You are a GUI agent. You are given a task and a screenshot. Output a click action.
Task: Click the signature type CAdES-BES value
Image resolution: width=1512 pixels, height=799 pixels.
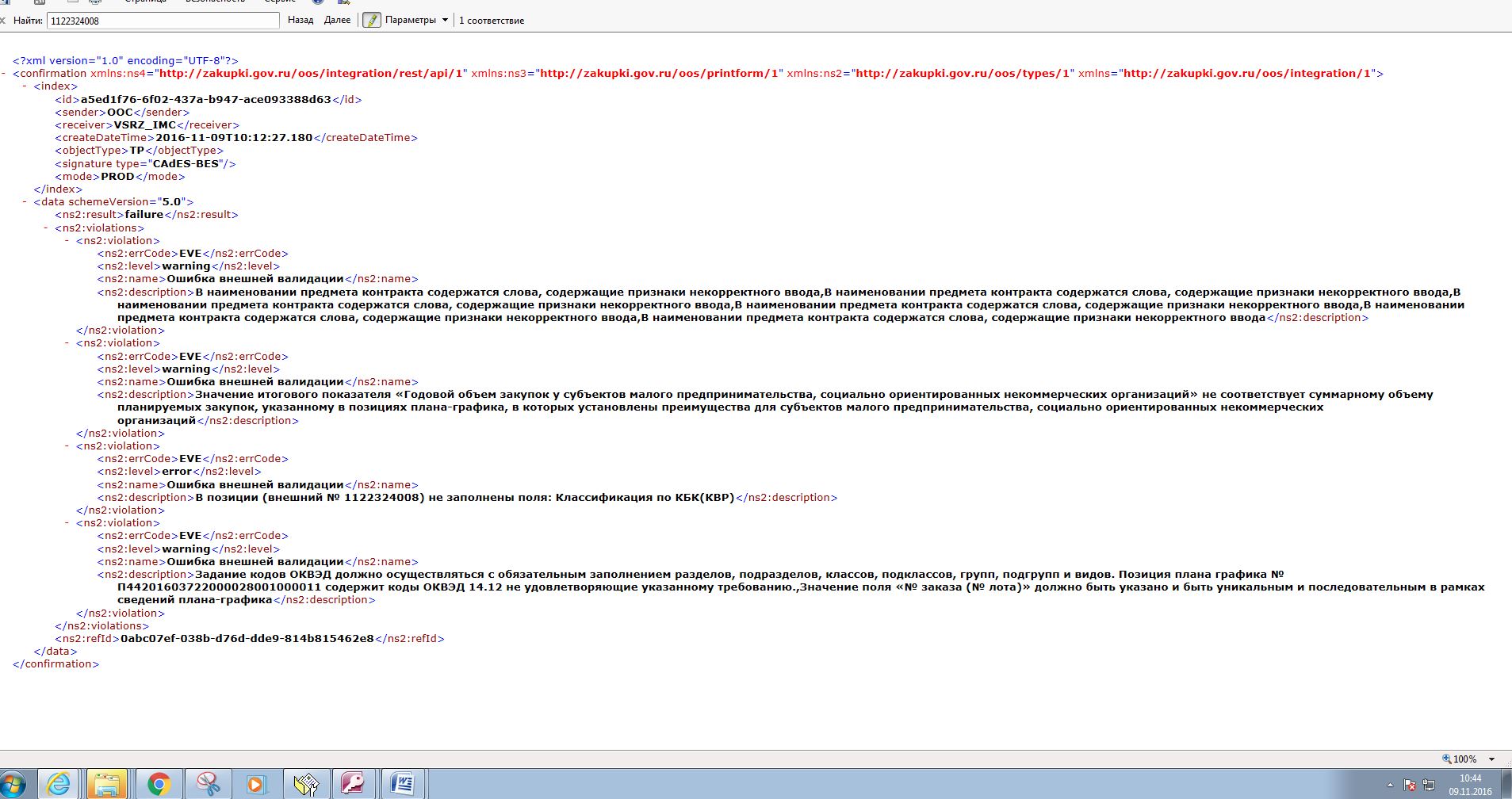186,164
